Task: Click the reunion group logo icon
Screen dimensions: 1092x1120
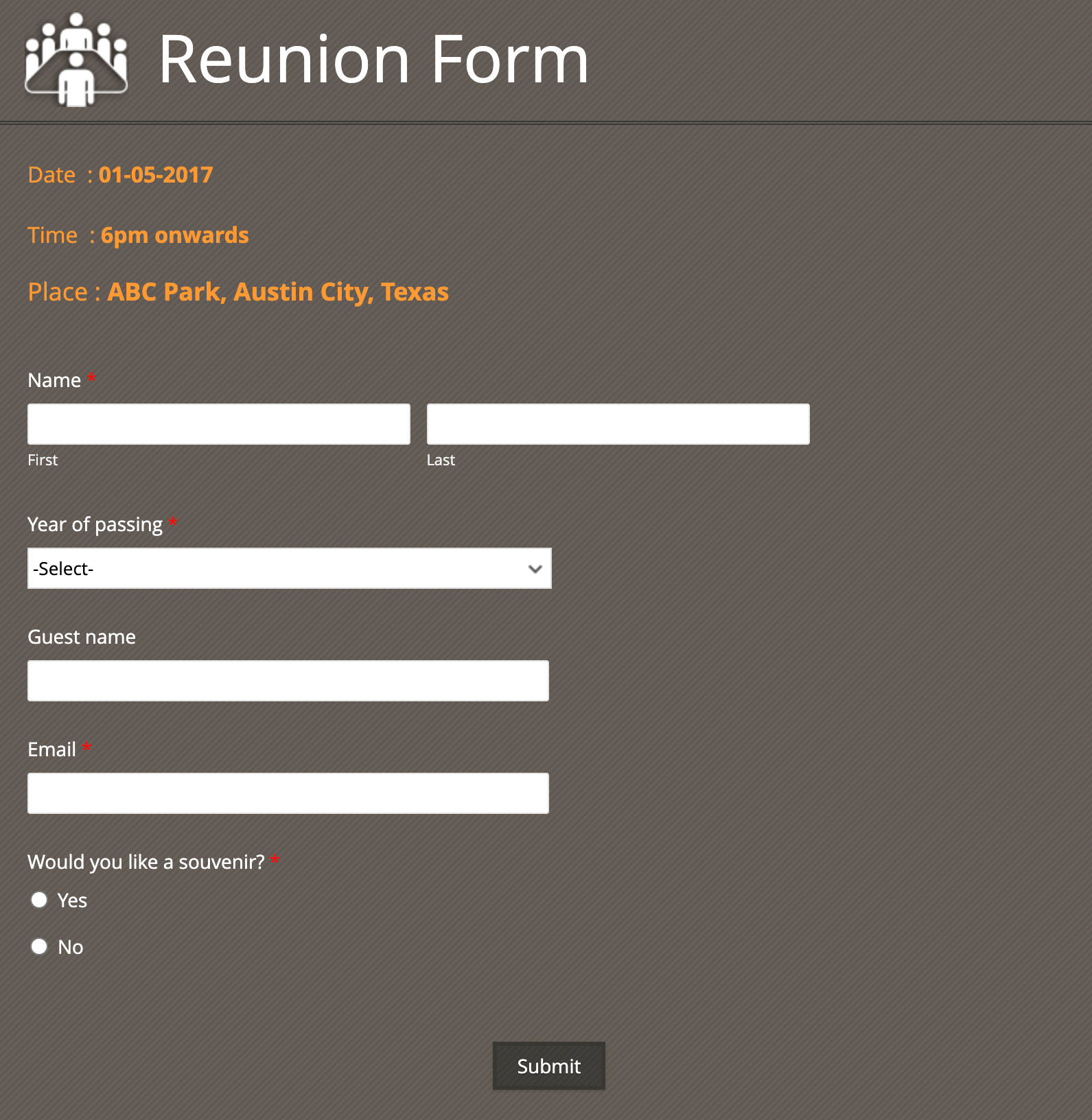Action: [x=76, y=60]
